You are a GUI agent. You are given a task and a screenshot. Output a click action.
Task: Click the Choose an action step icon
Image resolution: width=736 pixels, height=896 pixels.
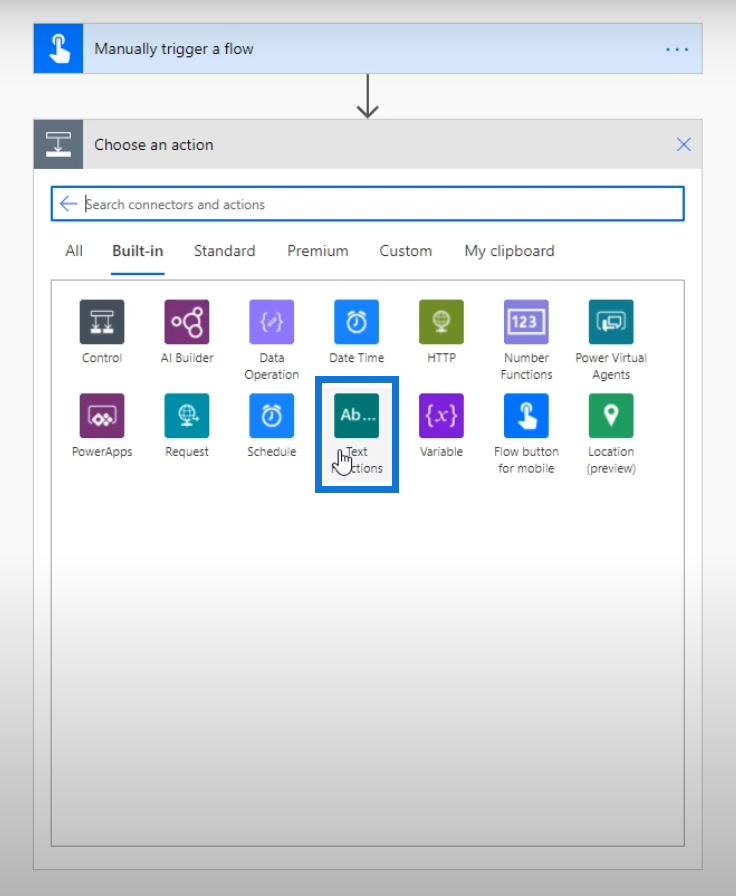click(58, 145)
